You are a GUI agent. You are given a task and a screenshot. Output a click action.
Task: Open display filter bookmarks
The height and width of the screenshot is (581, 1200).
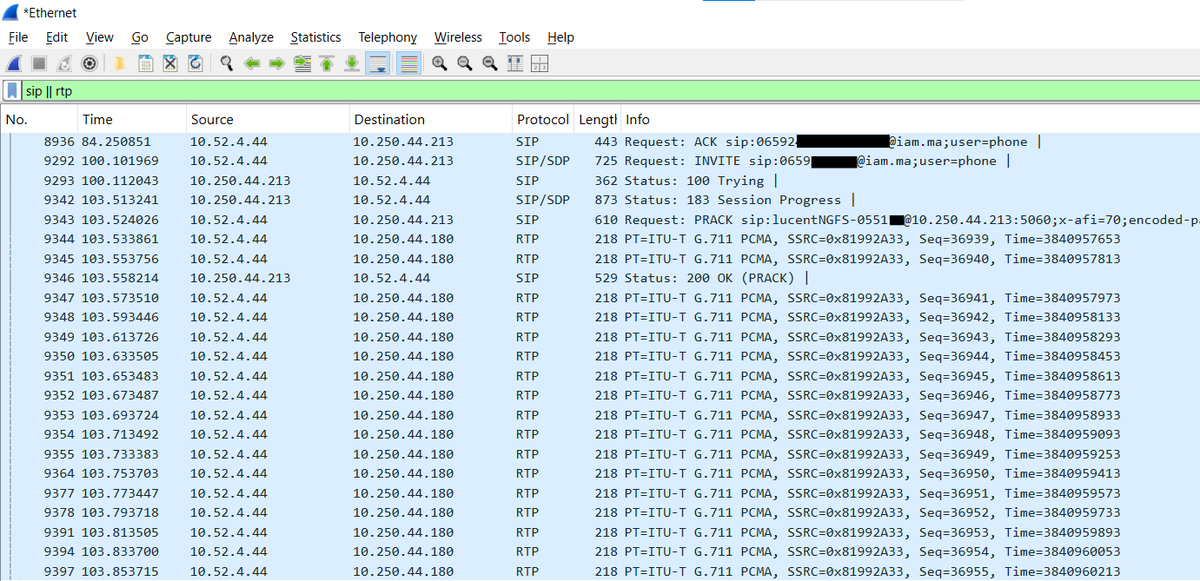(13, 91)
